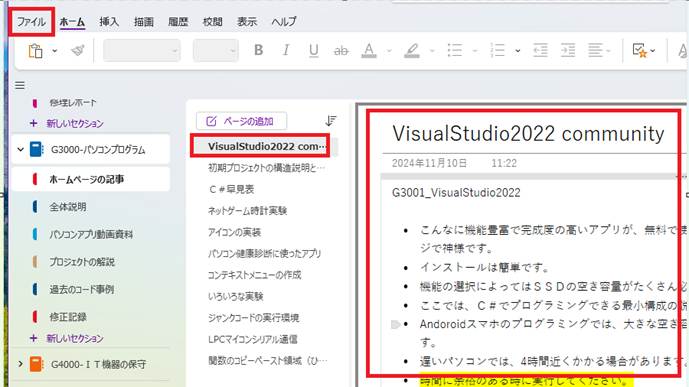Select the Format Painter brush
The height and width of the screenshot is (387, 689).
pyautogui.click(x=78, y=51)
